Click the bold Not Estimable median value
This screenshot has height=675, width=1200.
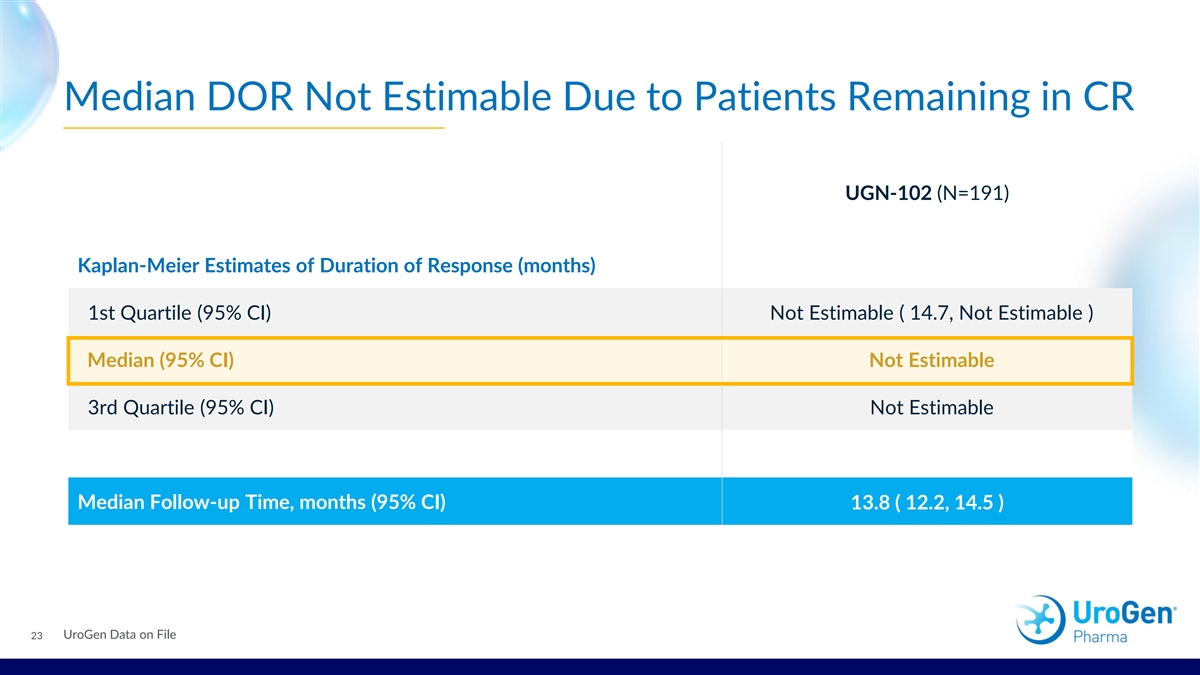931,361
